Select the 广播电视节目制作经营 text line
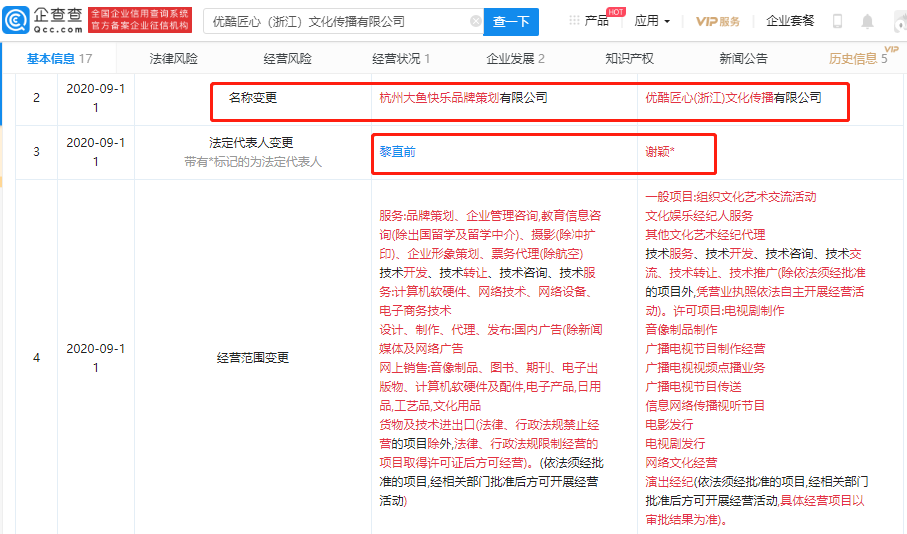 click(x=705, y=348)
